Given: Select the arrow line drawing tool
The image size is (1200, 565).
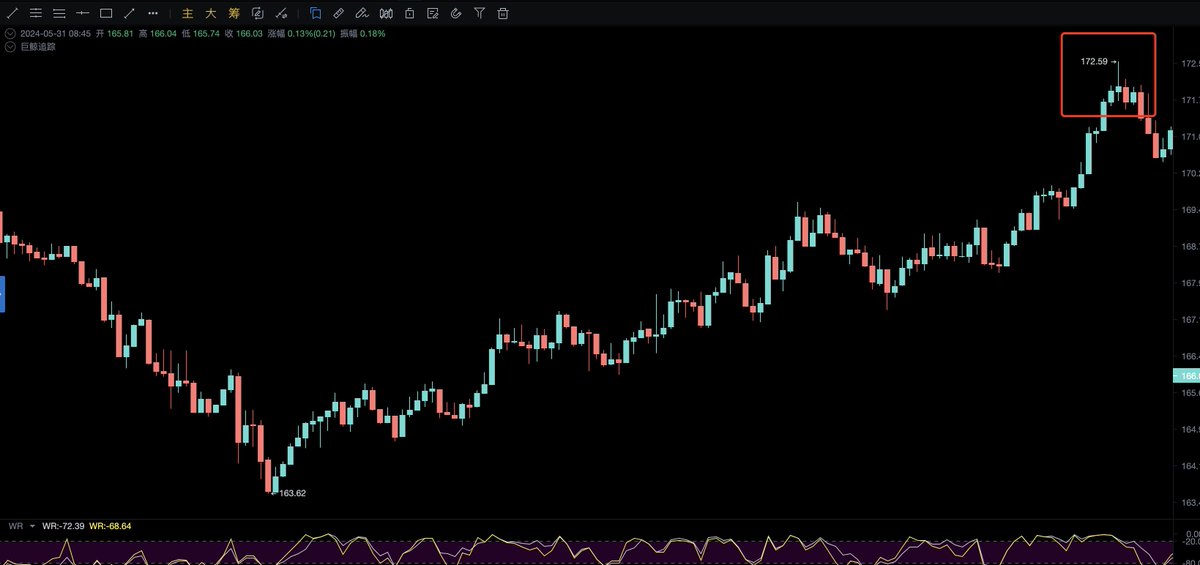Looking at the screenshot, I should [x=128, y=14].
